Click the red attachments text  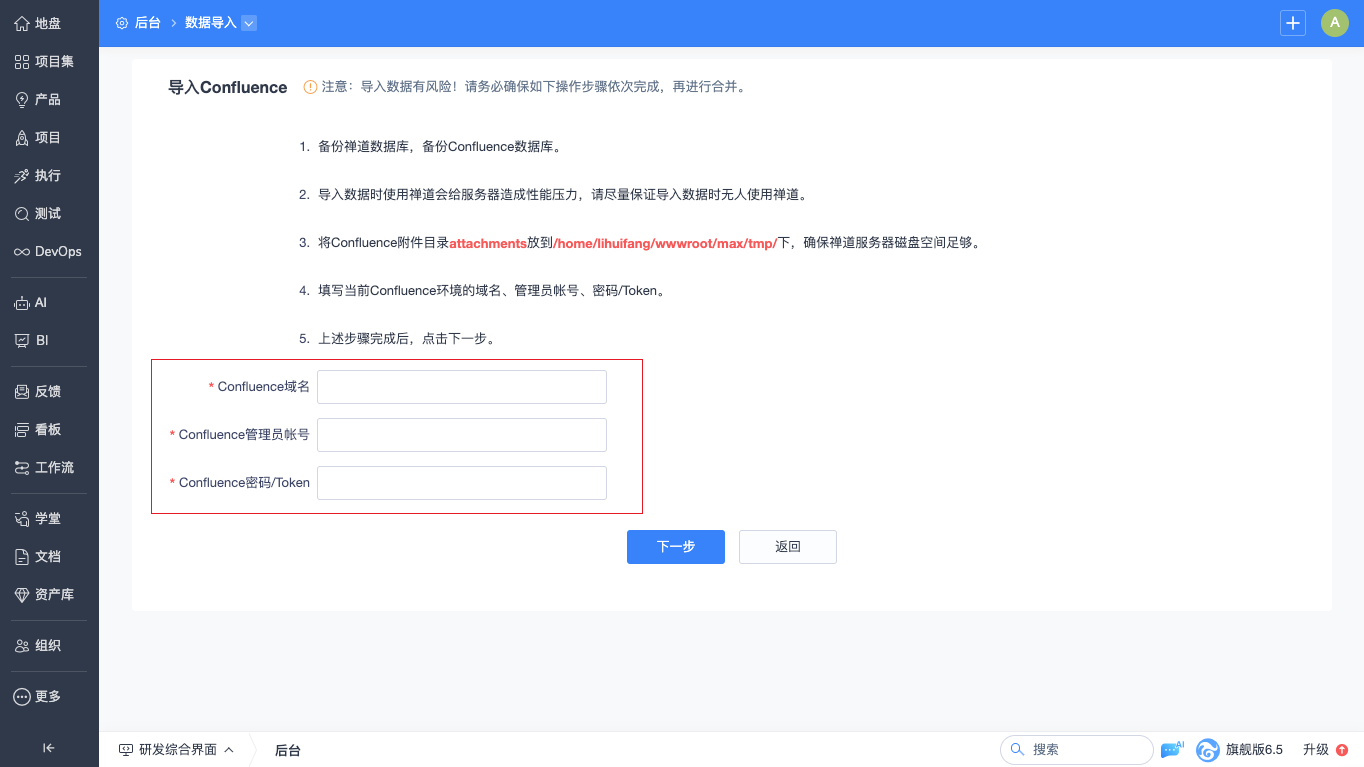tap(488, 243)
